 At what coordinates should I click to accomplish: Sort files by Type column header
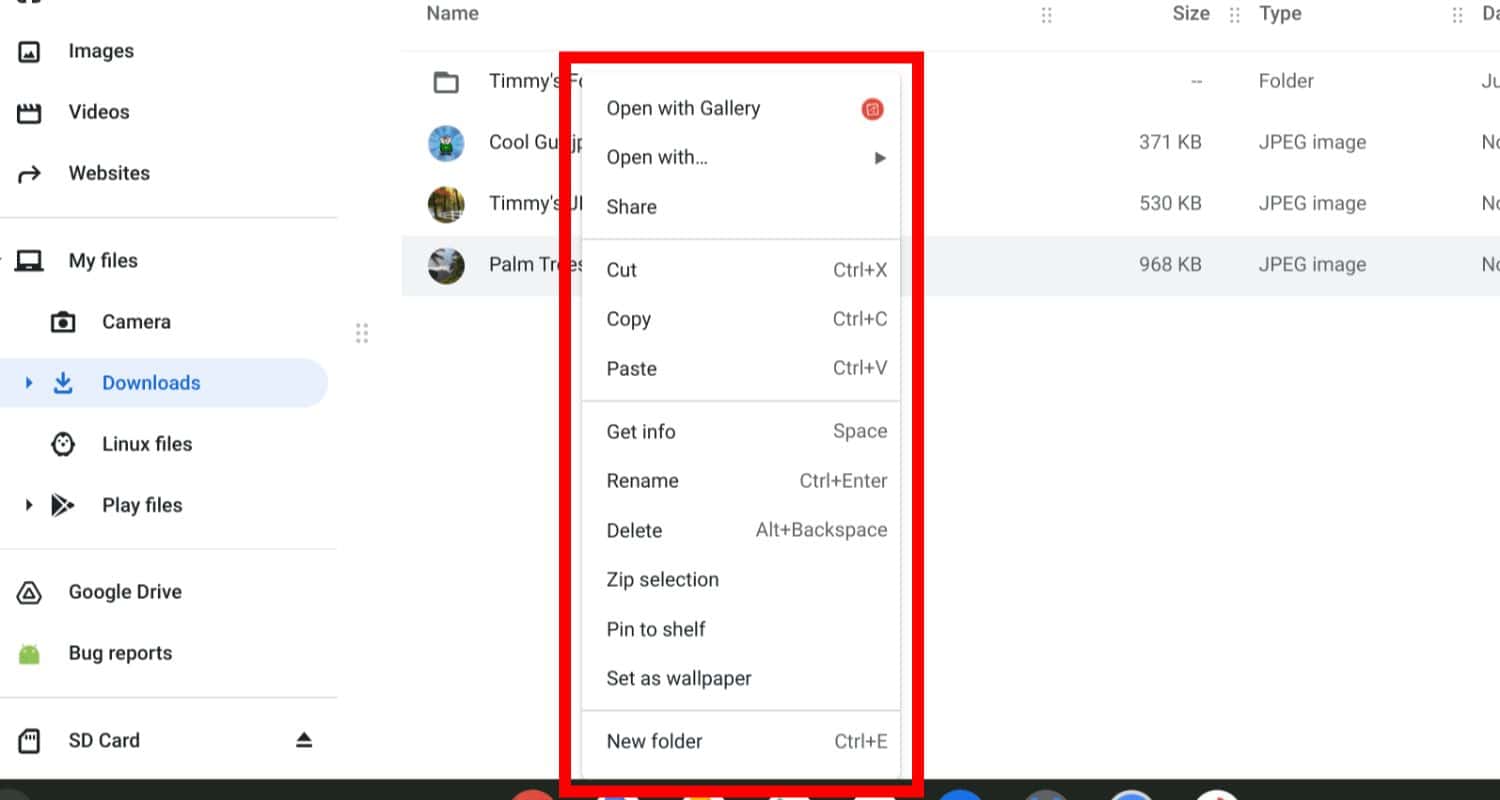click(x=1280, y=14)
